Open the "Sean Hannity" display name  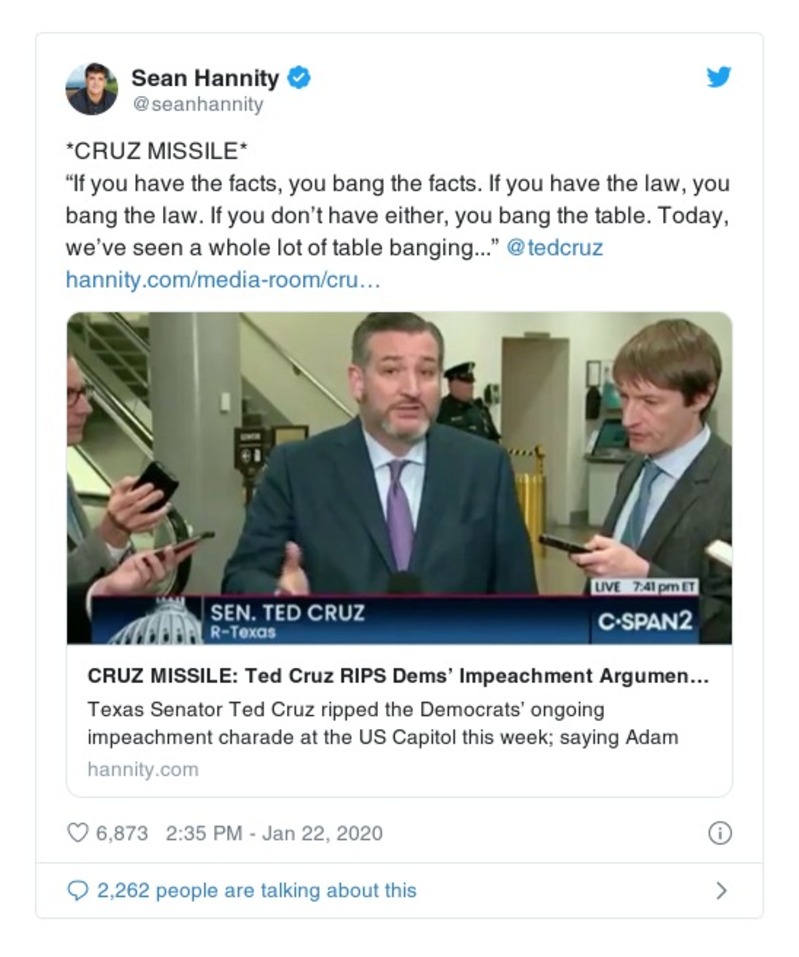[207, 77]
